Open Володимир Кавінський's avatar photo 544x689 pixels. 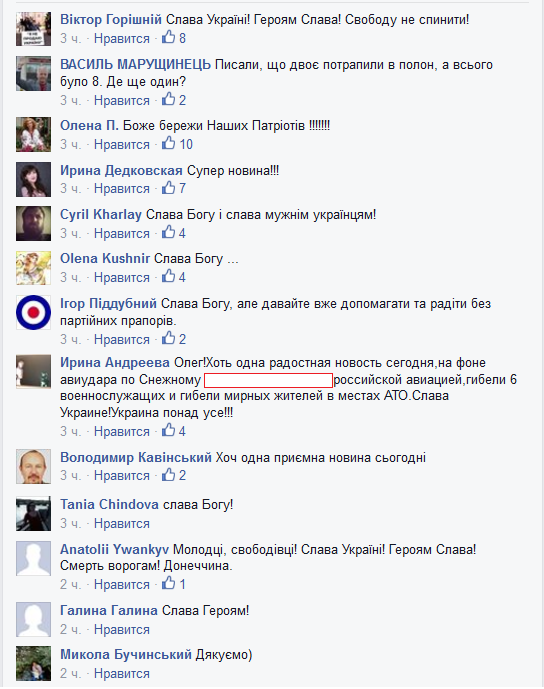(x=33, y=466)
